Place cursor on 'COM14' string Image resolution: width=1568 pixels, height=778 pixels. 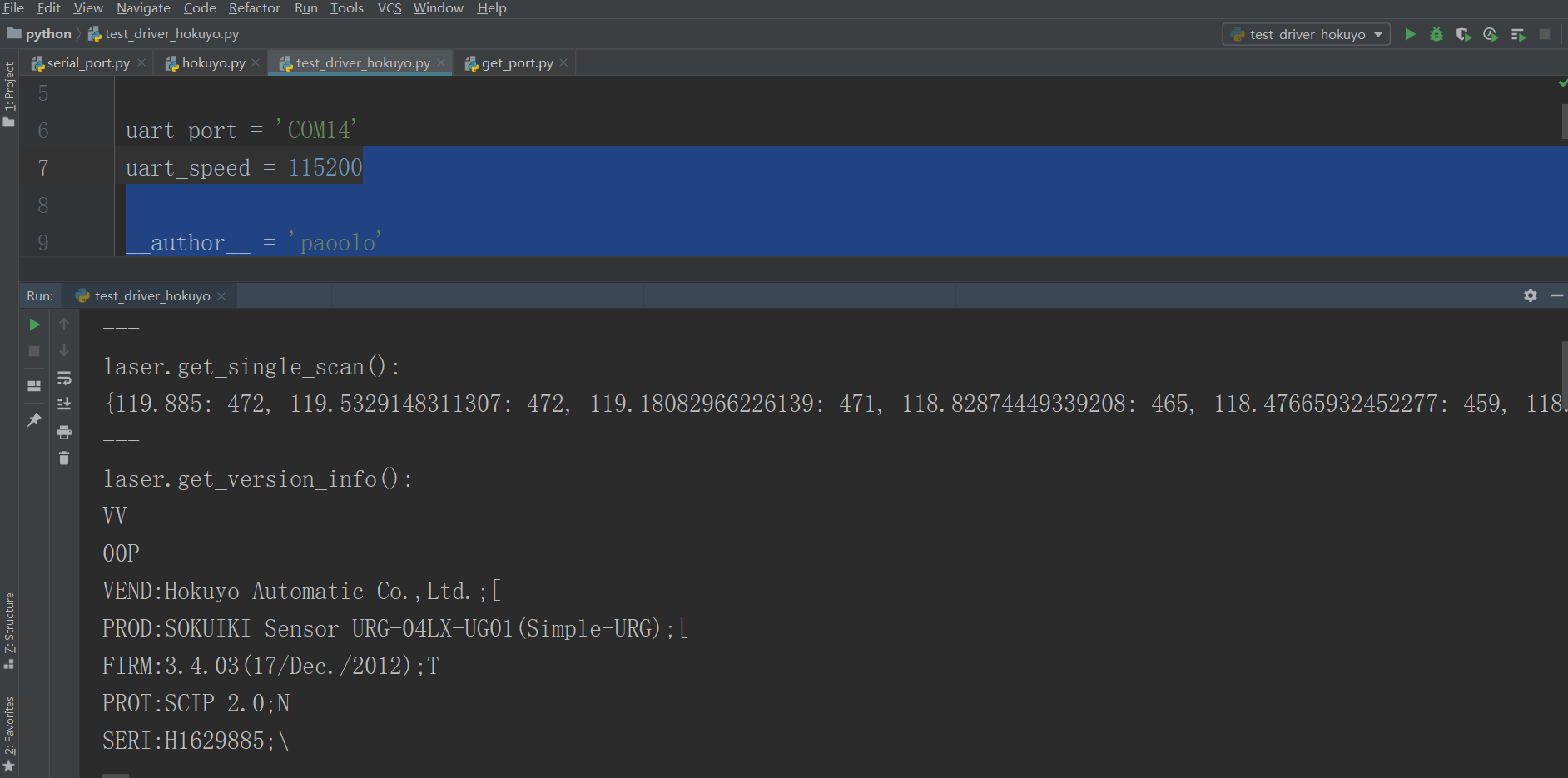pyautogui.click(x=316, y=130)
